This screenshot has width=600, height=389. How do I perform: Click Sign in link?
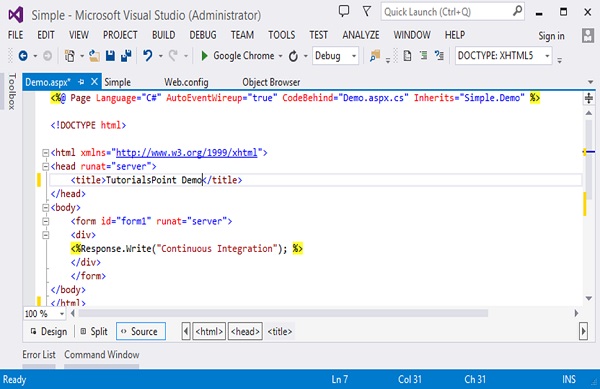tap(551, 36)
